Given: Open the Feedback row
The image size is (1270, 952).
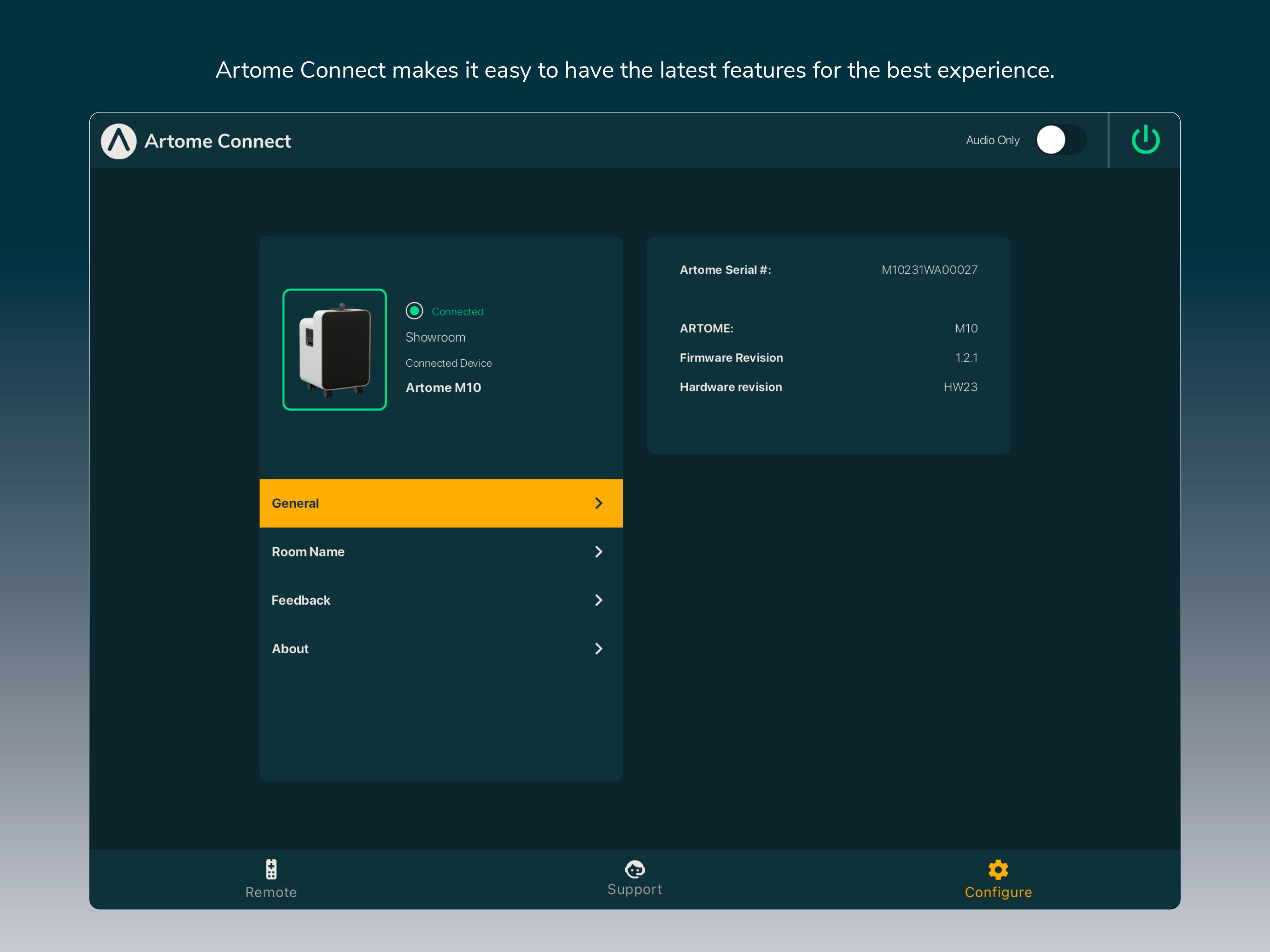Looking at the screenshot, I should tap(441, 600).
